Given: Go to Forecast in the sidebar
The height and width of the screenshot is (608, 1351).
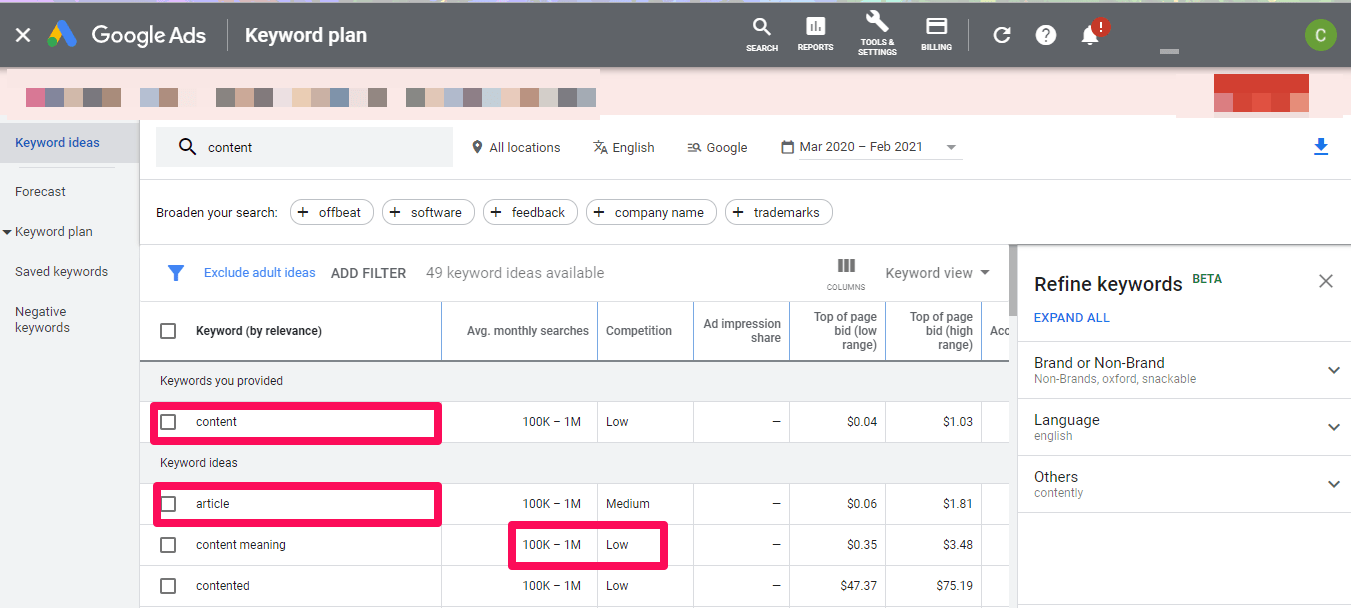Looking at the screenshot, I should (40, 191).
